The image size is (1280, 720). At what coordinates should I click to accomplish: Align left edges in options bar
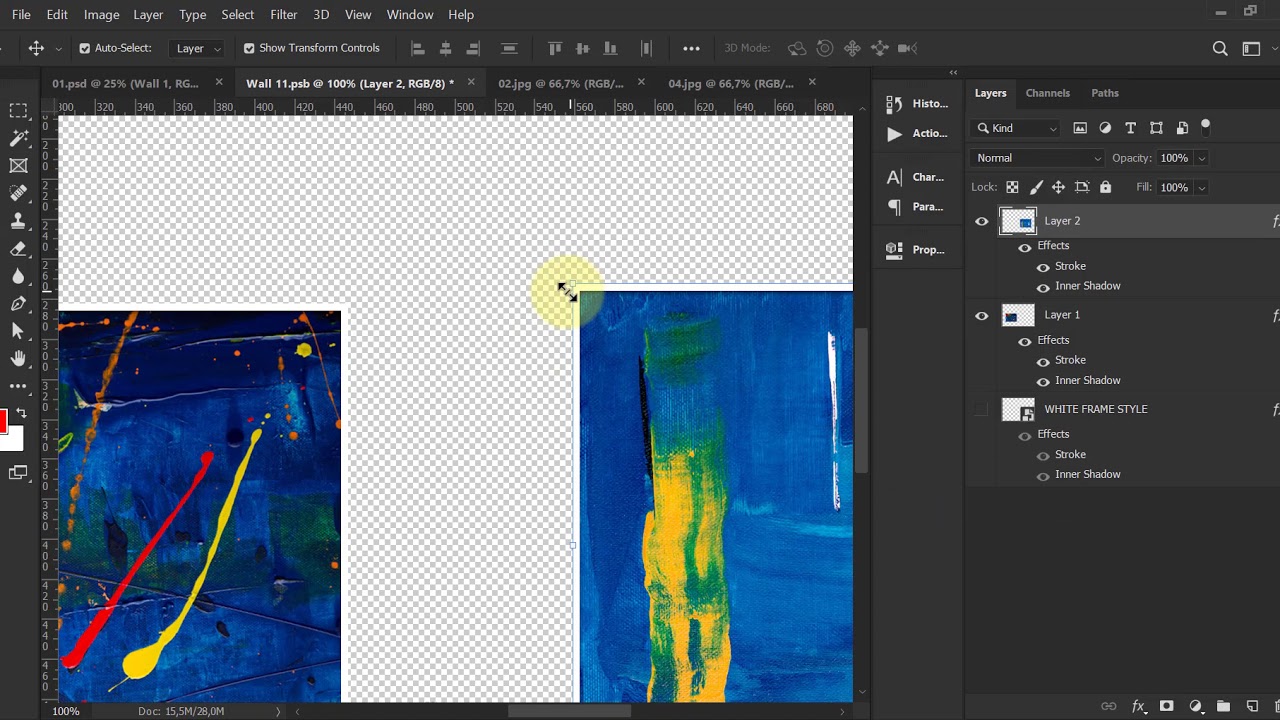[418, 48]
